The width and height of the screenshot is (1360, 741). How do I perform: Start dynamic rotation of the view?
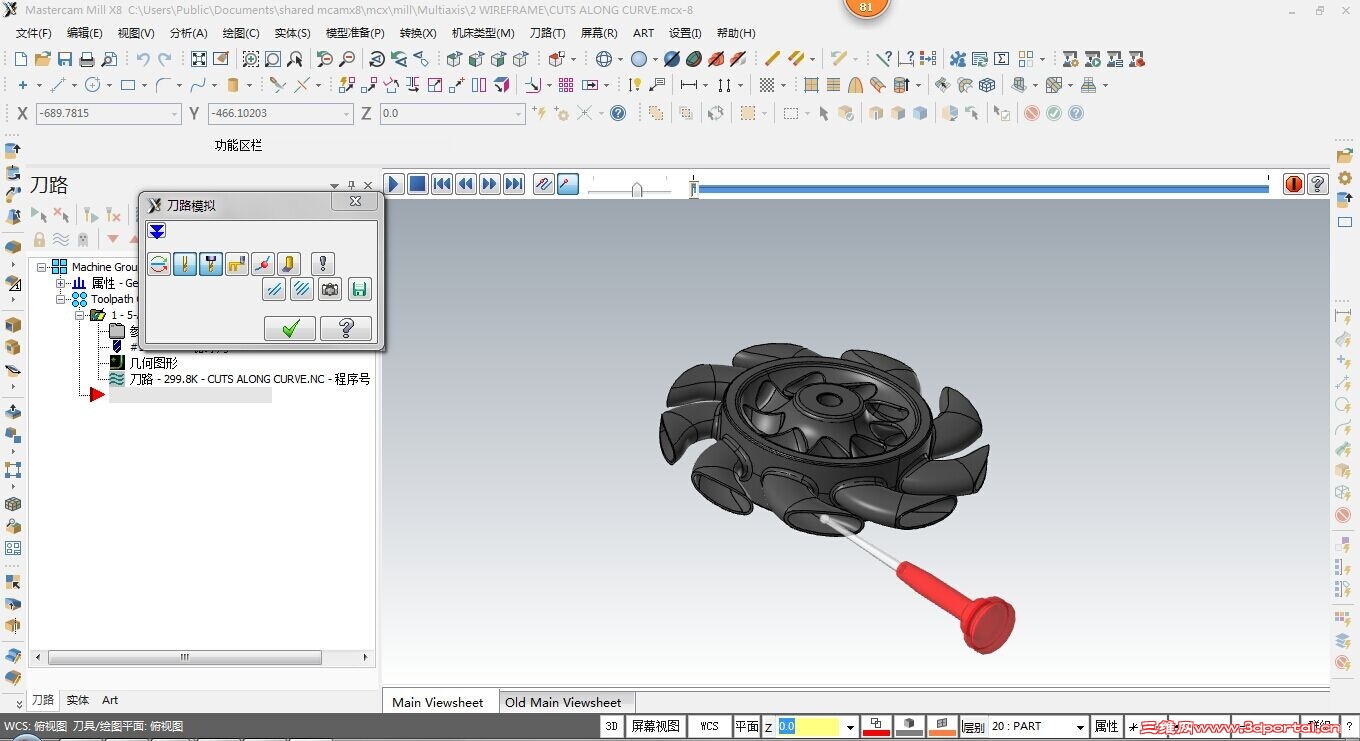pyautogui.click(x=377, y=59)
